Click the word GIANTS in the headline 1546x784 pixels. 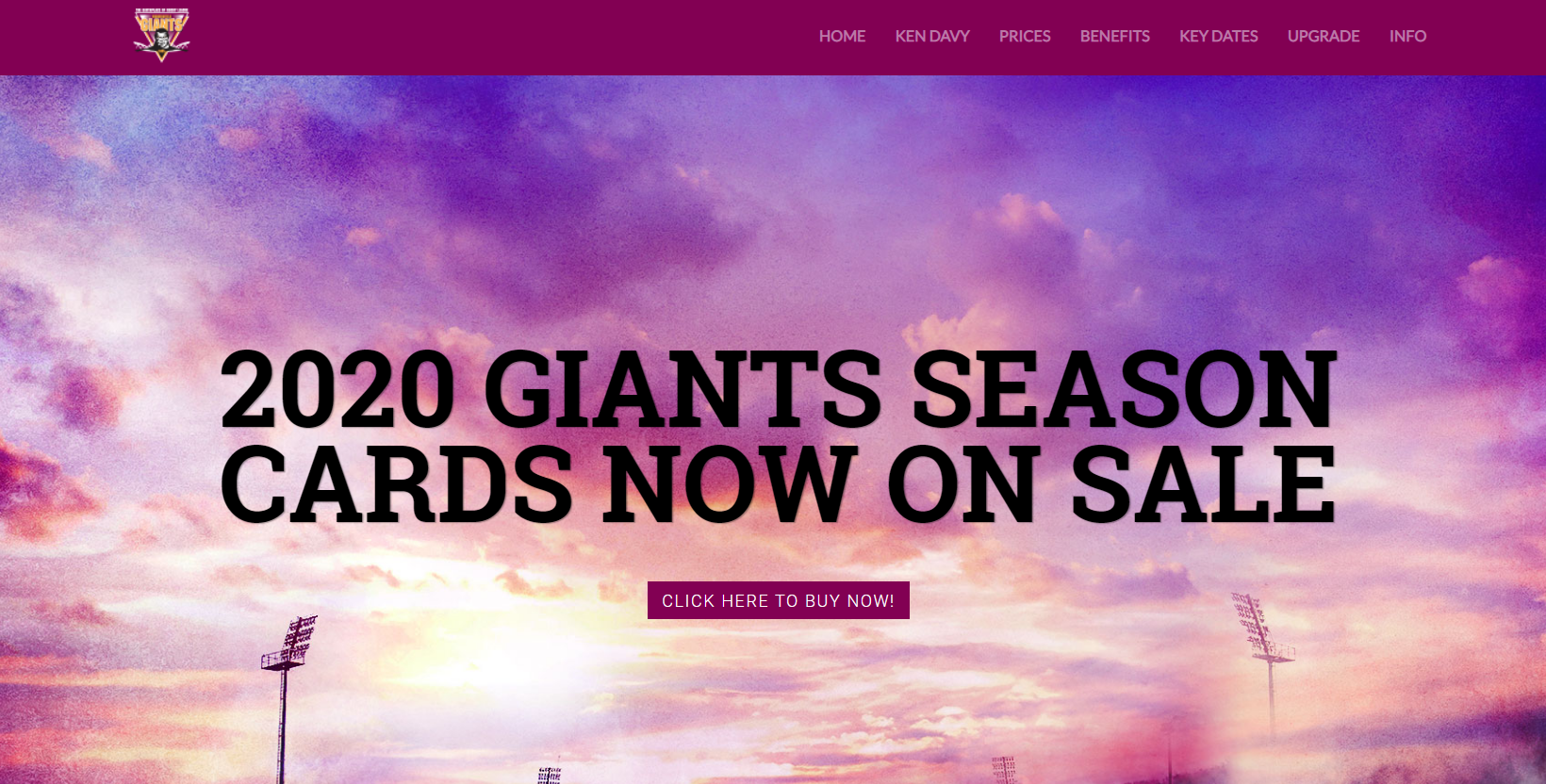(683, 388)
